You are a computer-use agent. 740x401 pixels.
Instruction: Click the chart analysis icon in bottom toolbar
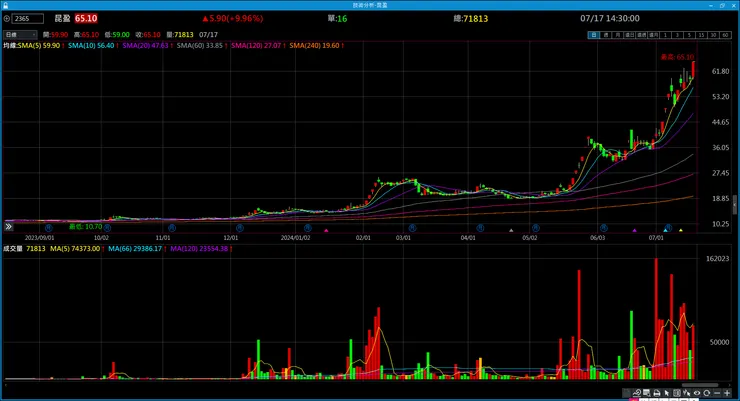point(637,393)
